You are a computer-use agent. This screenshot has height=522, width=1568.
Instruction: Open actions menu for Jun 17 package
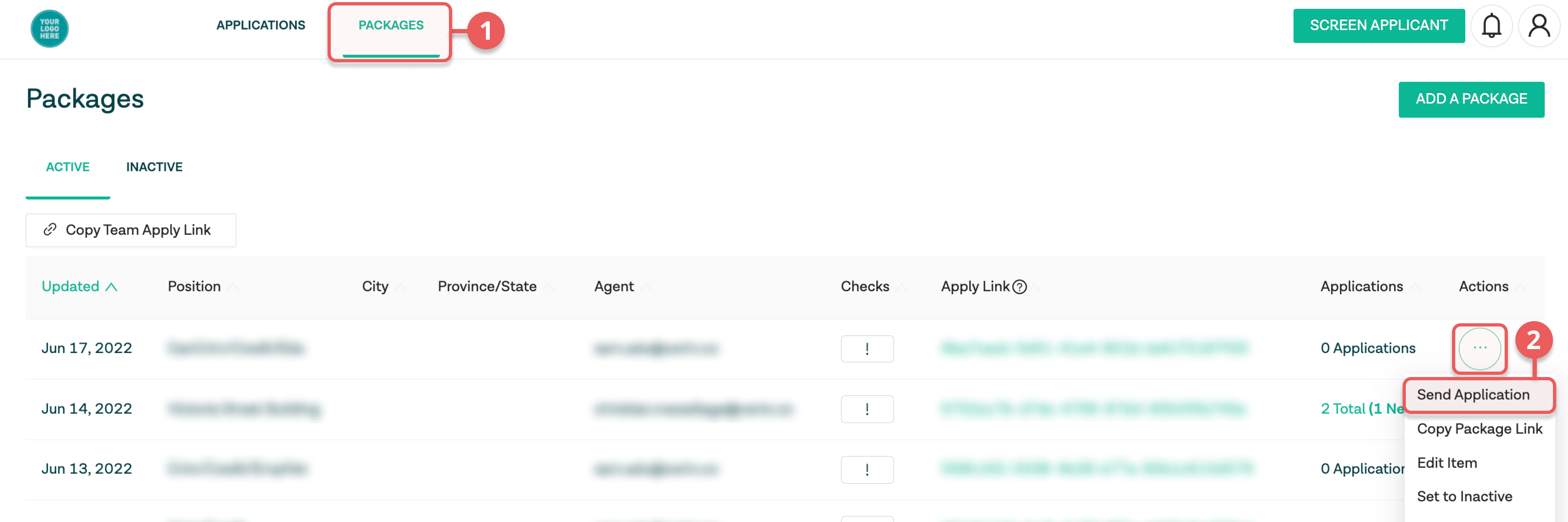tap(1480, 349)
